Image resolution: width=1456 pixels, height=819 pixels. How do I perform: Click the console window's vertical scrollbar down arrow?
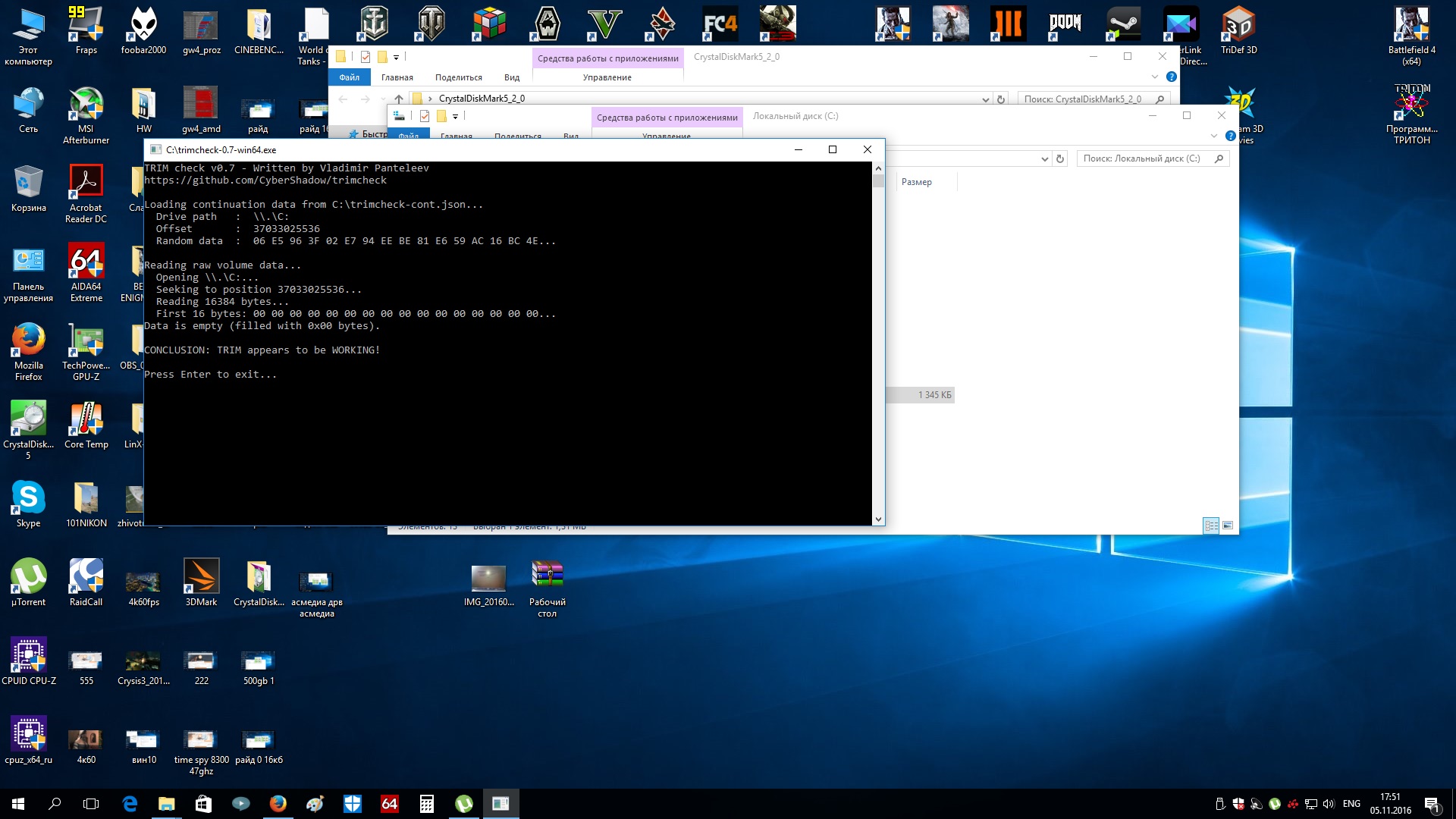[x=878, y=519]
